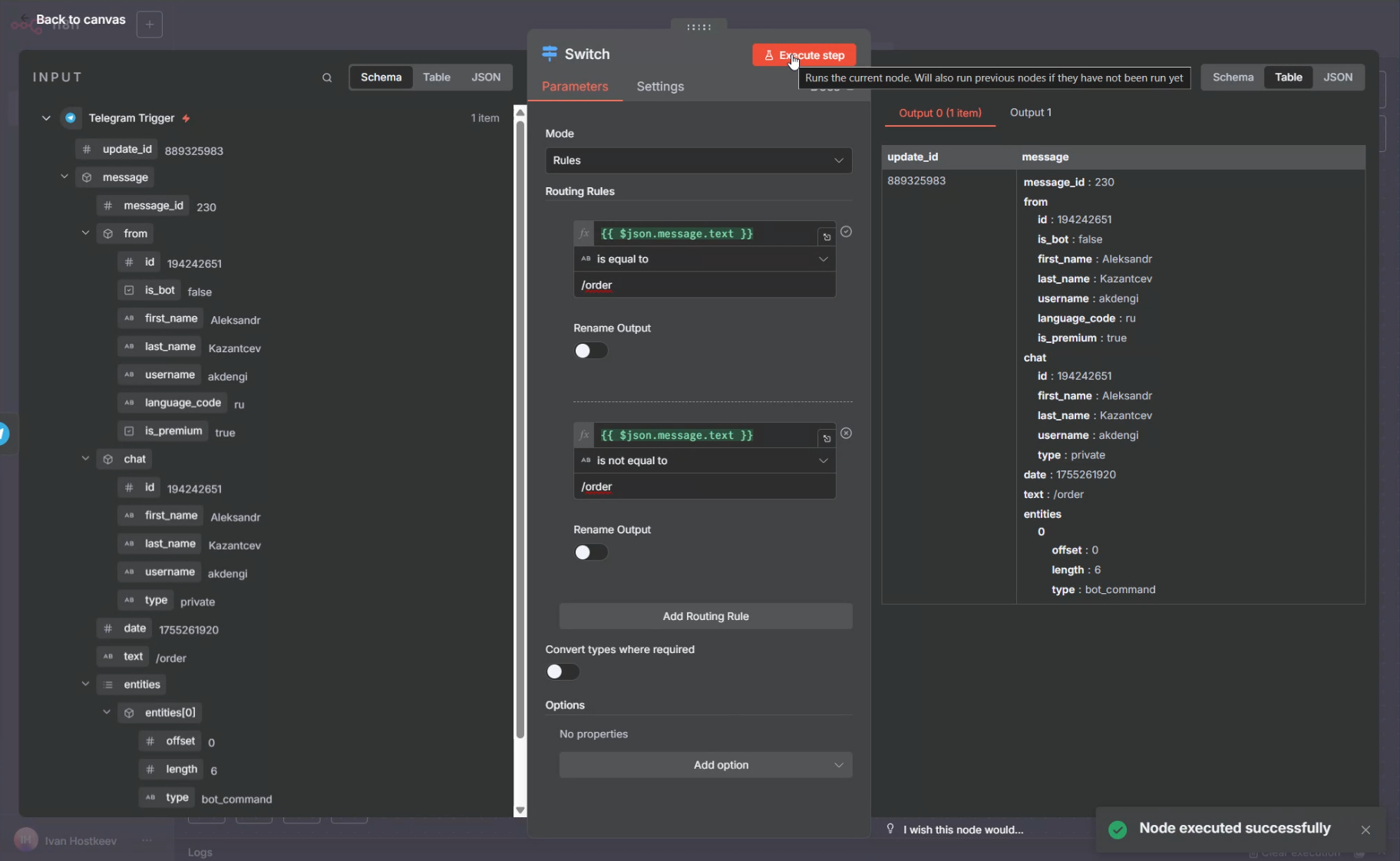Open the Output 1 tab
This screenshot has width=1400, height=861.
coord(1030,113)
